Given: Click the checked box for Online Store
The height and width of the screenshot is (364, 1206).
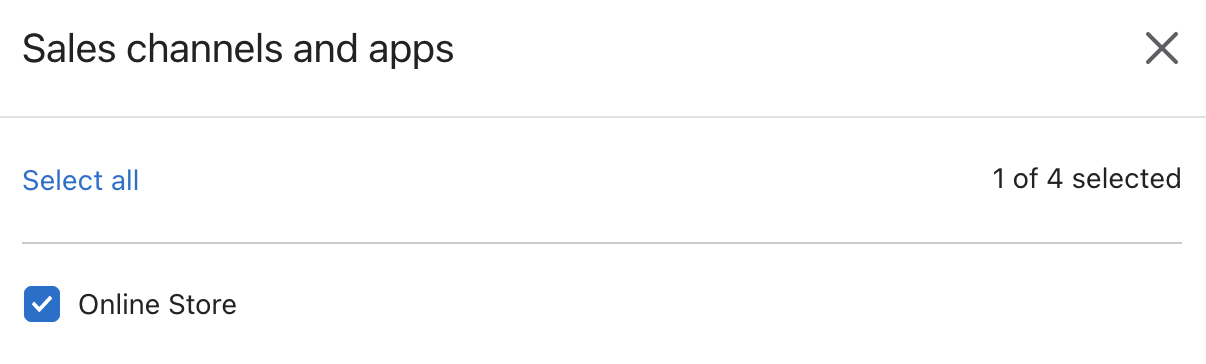Looking at the screenshot, I should point(42,305).
